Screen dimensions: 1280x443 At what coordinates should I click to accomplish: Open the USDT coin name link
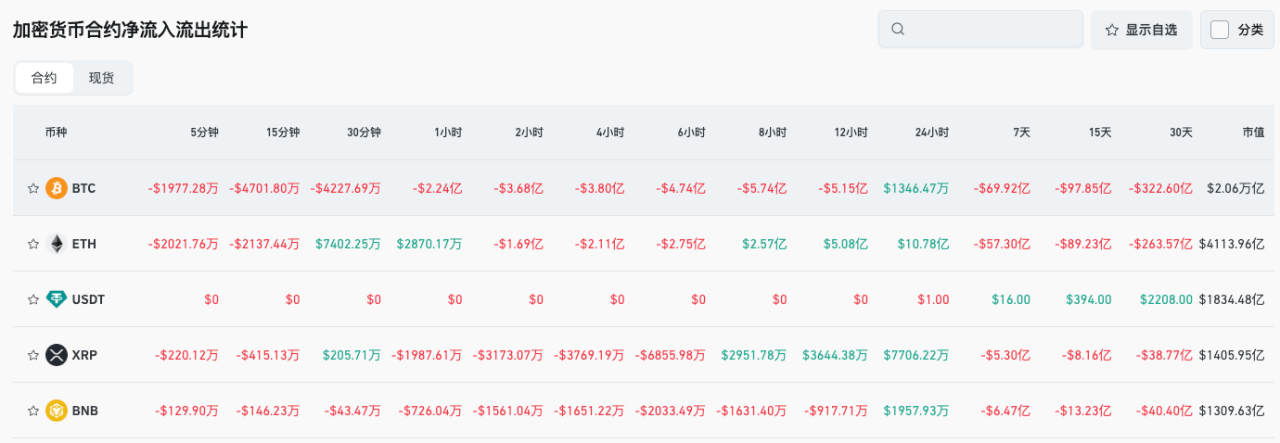[x=87, y=299]
